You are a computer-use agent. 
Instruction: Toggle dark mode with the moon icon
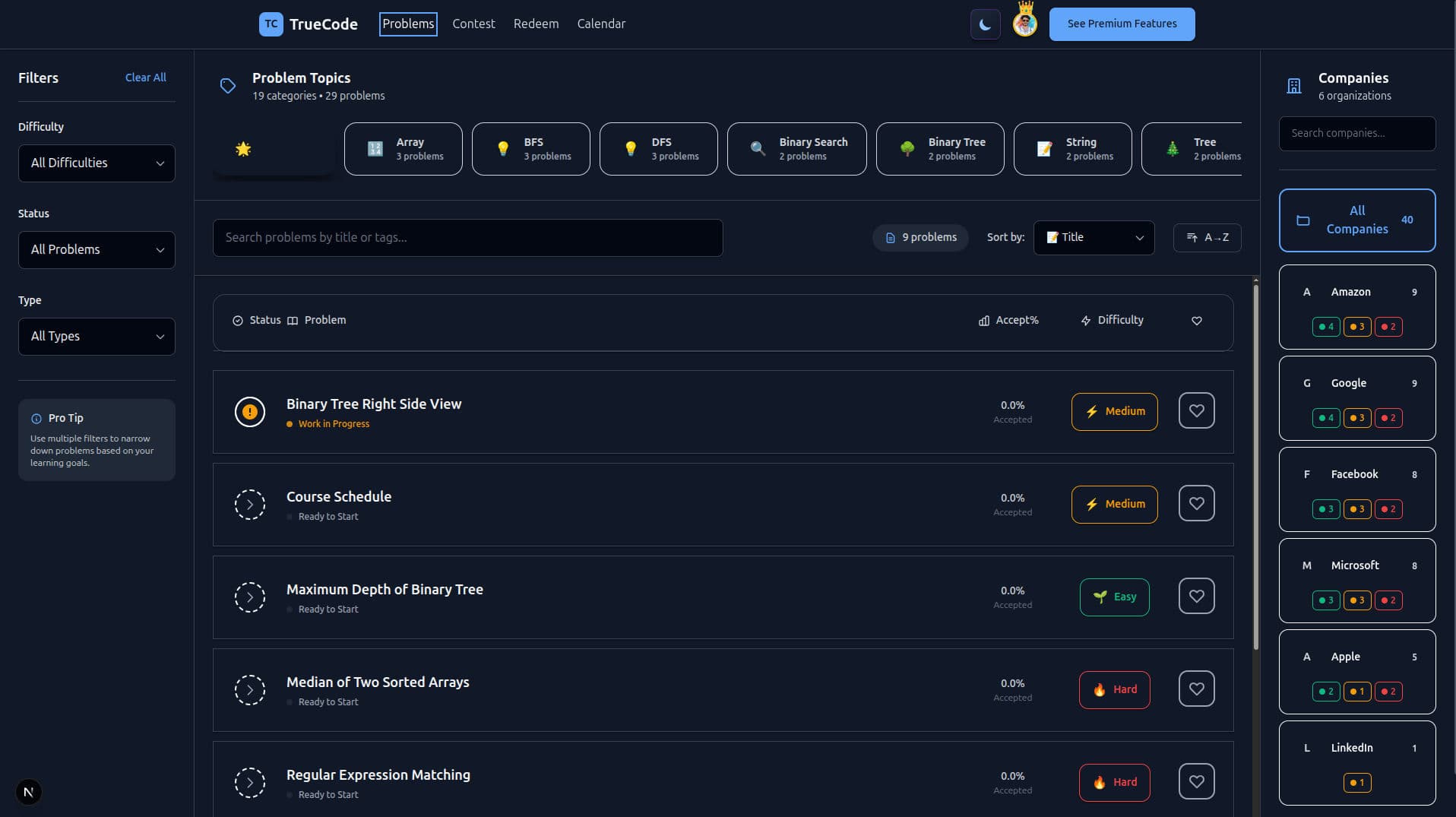point(985,24)
